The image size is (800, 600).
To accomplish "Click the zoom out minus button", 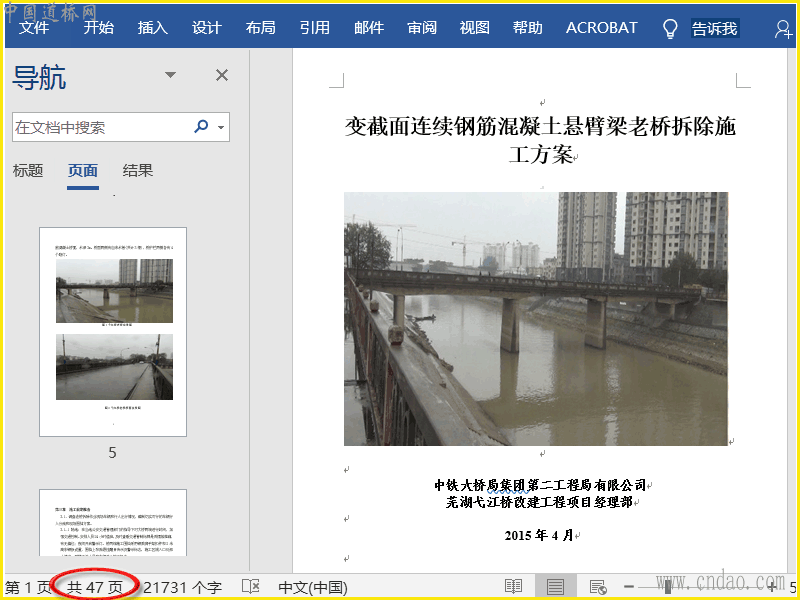I will 629,587.
